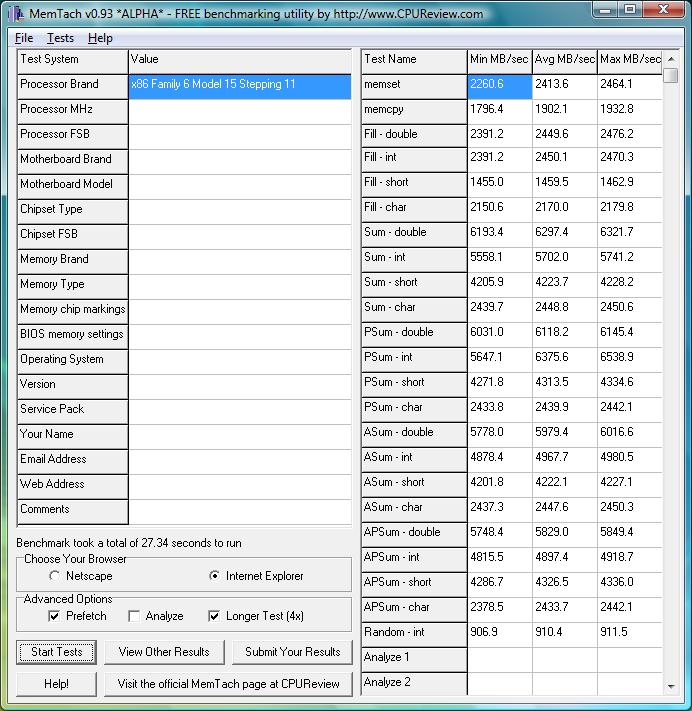Click the scroll up arrow in results table
This screenshot has height=711, width=692.
point(671,60)
